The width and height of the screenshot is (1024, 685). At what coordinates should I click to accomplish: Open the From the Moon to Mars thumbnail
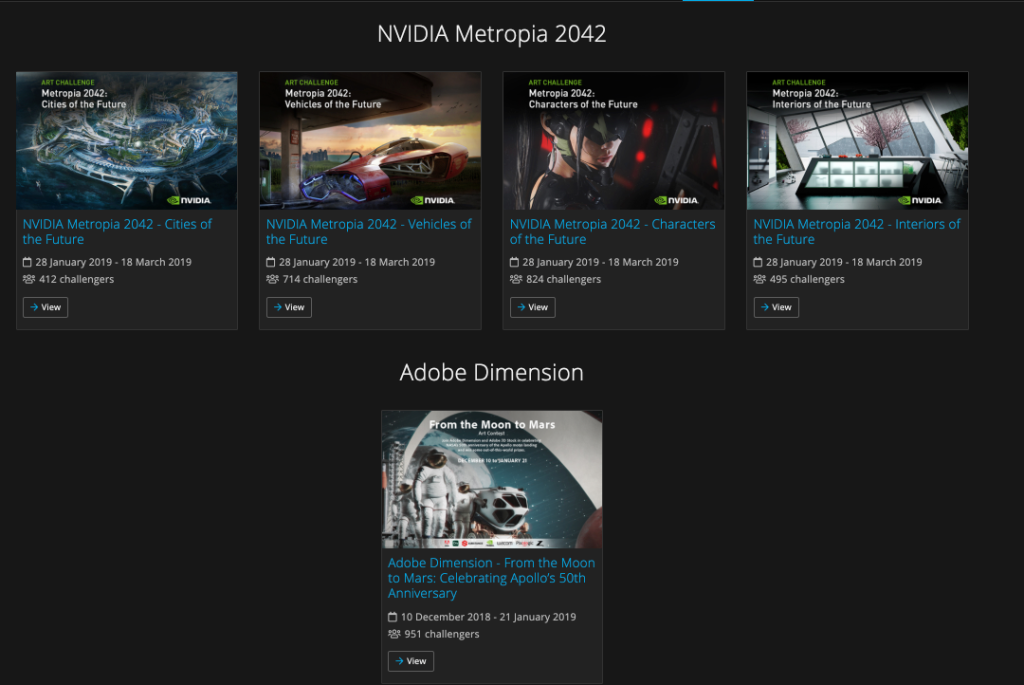492,479
